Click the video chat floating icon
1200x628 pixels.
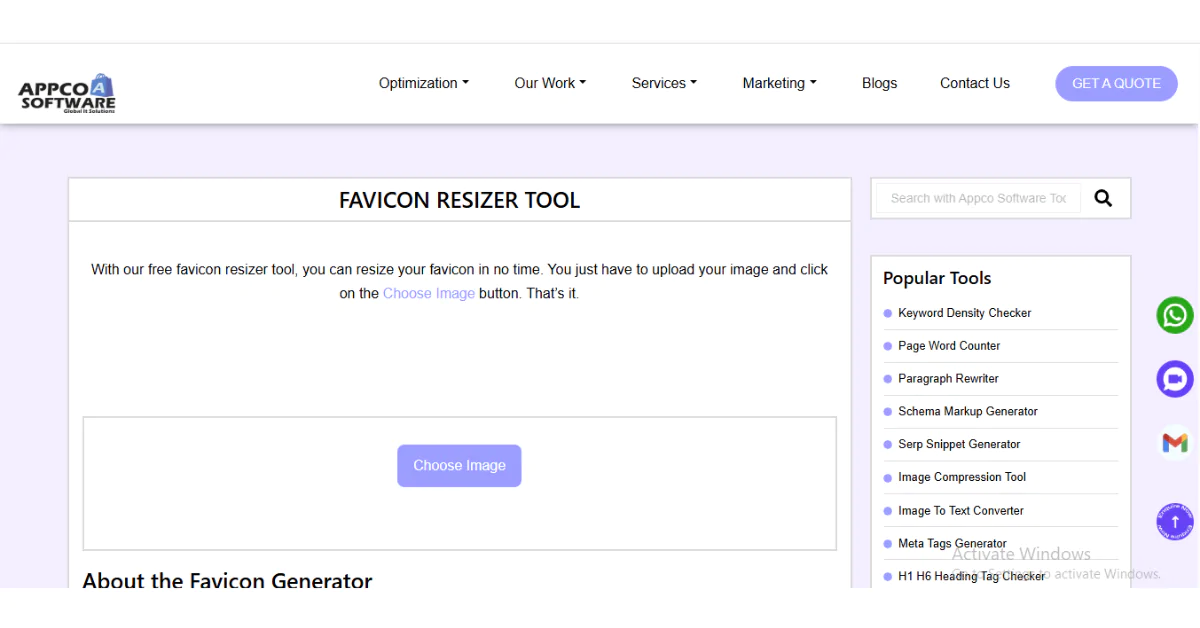click(1174, 379)
